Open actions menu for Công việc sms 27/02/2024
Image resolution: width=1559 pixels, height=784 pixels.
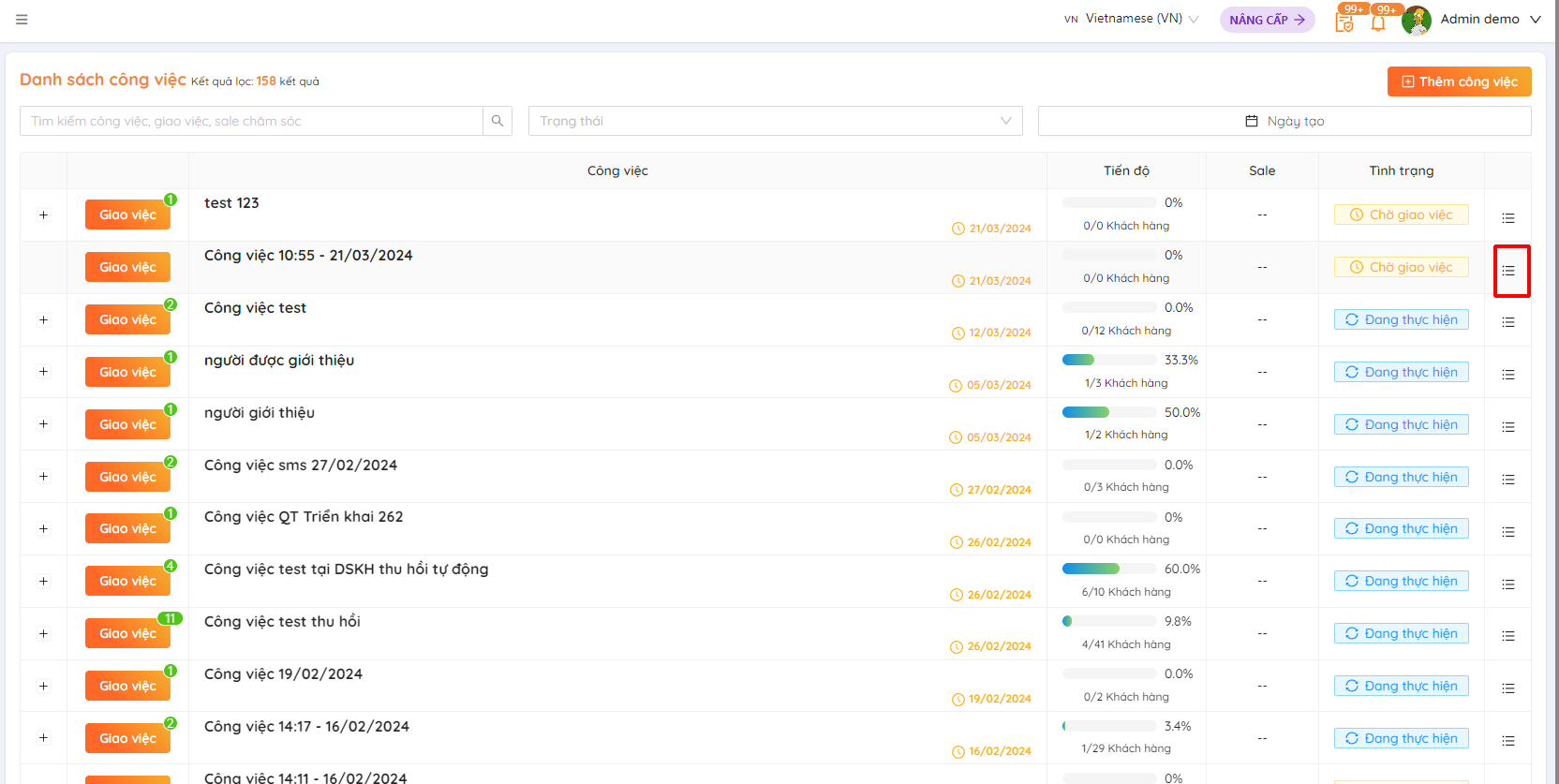point(1508,480)
